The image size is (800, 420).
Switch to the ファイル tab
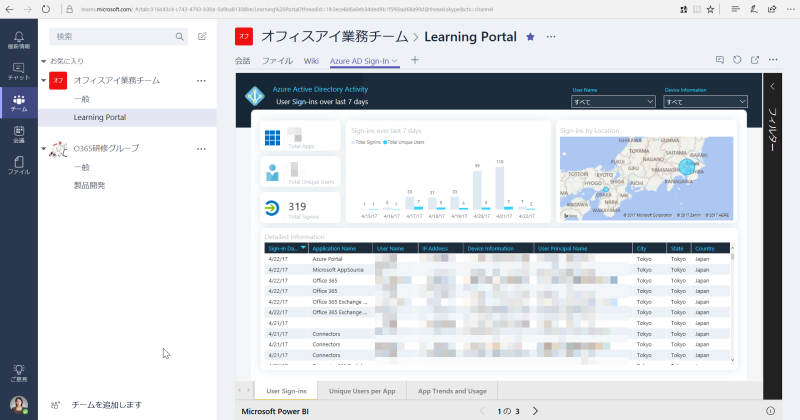tap(277, 61)
